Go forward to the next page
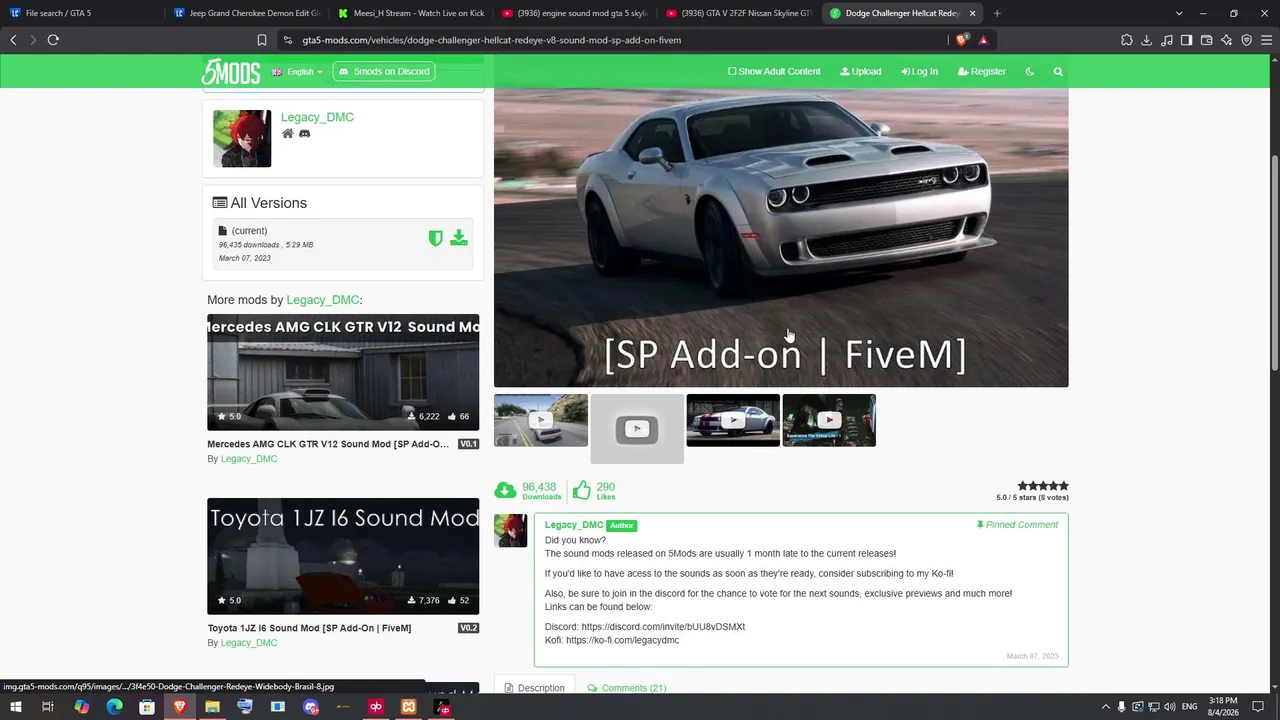 click(x=33, y=40)
